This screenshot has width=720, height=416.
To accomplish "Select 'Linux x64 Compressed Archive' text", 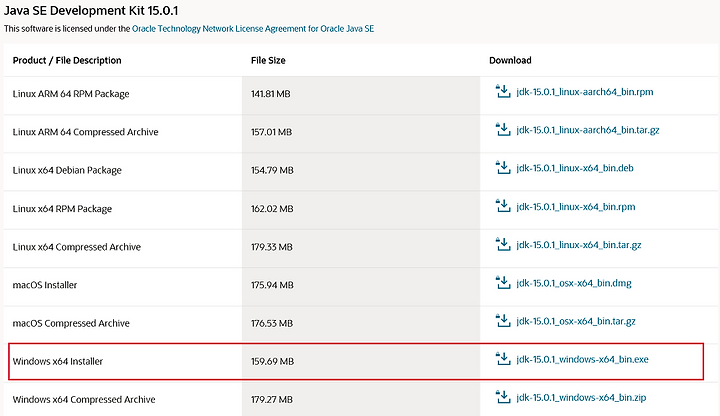I will pyautogui.click(x=77, y=247).
